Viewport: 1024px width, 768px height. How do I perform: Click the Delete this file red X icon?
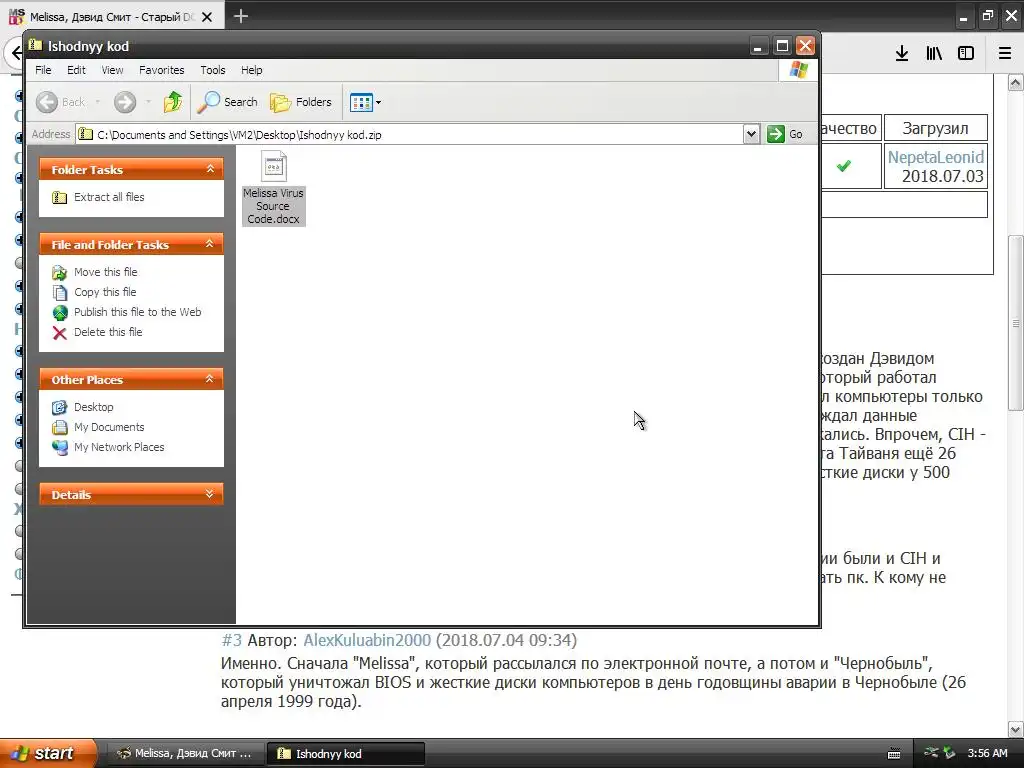click(59, 333)
